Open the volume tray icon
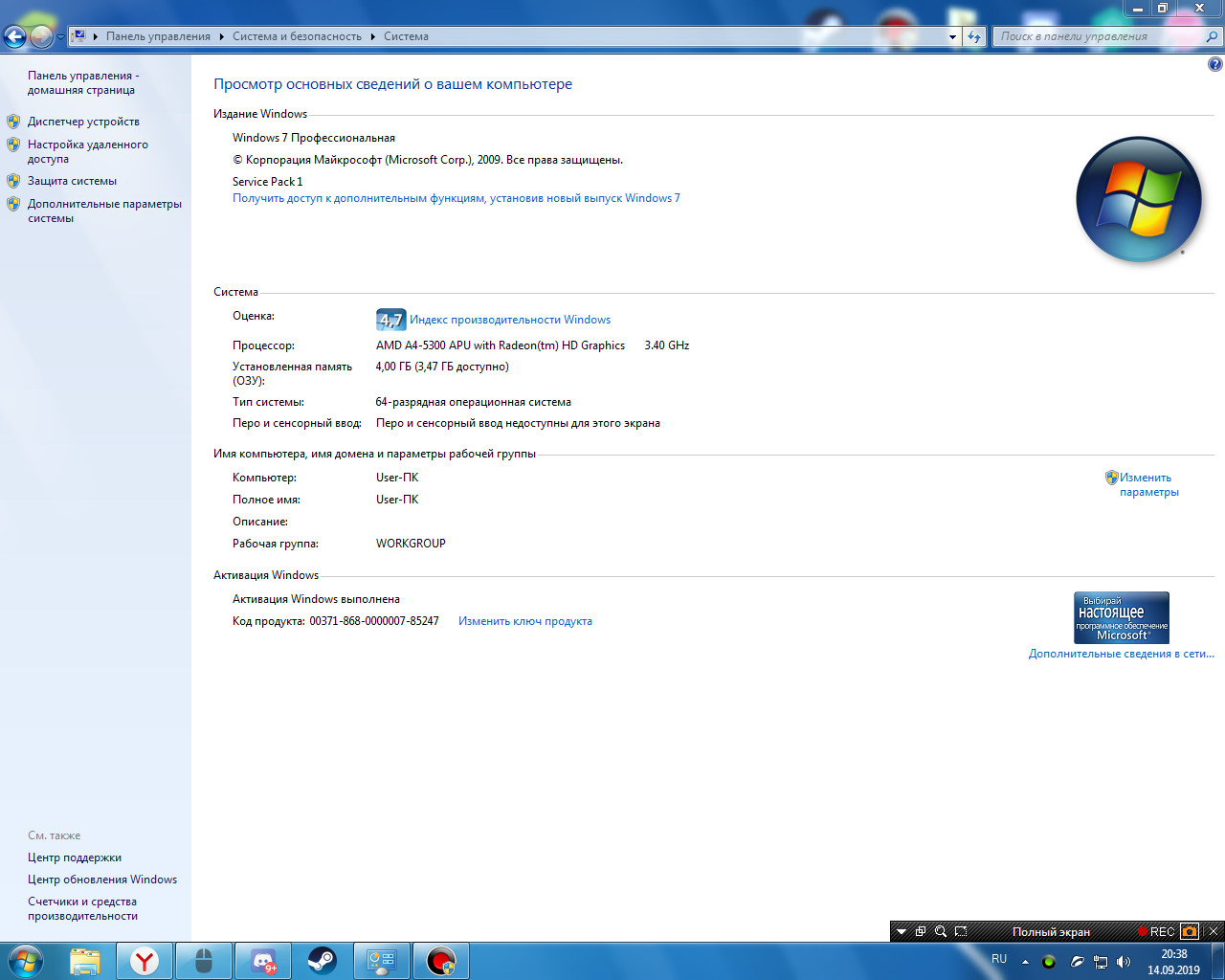Screen dimensions: 1225x980 1124,962
